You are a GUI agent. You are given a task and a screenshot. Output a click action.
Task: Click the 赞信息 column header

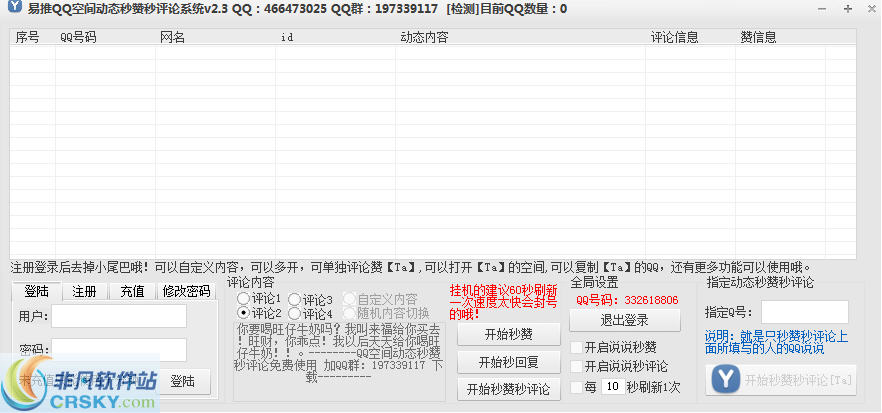coord(780,37)
